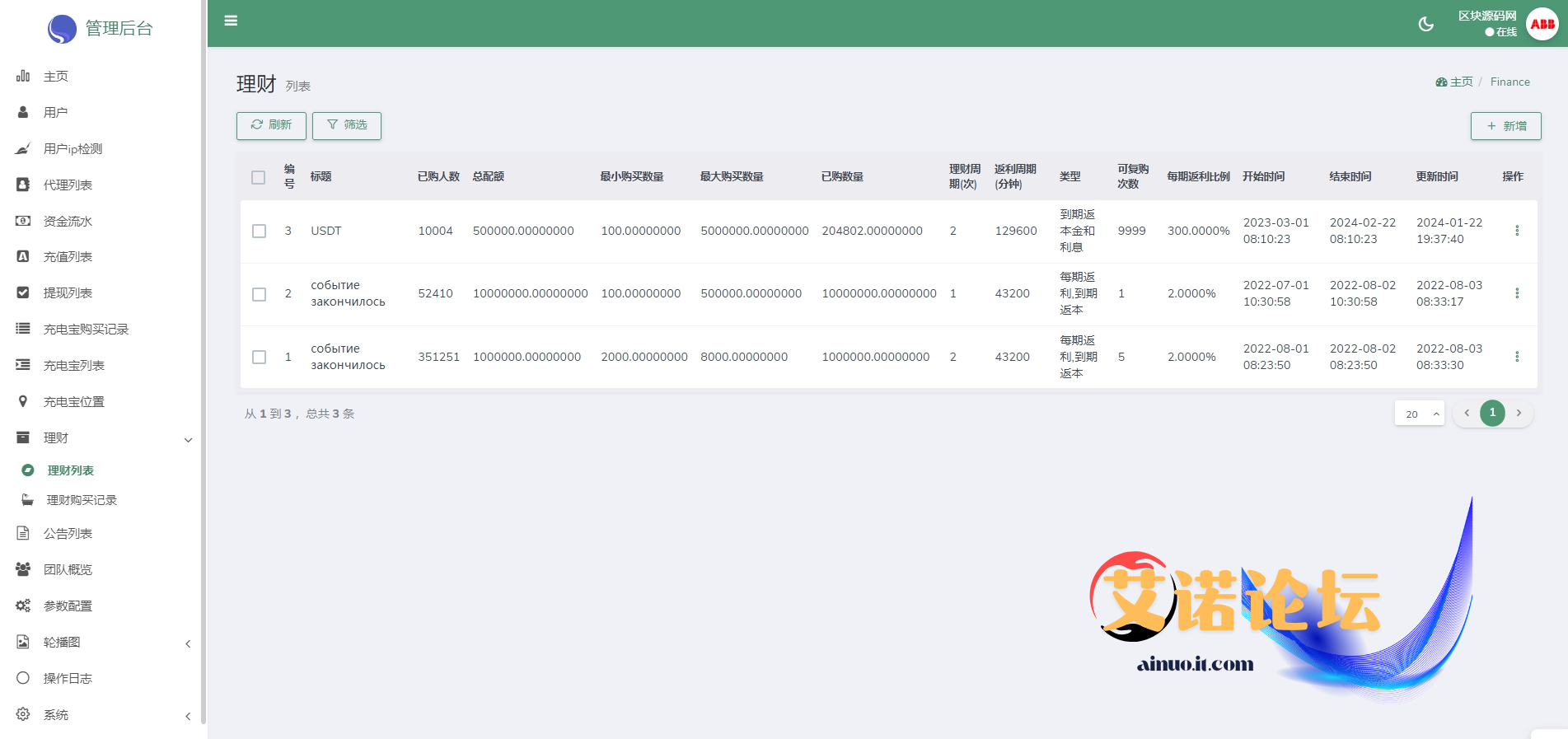
Task: Click the 团队概览 group icon
Action: tap(23, 569)
